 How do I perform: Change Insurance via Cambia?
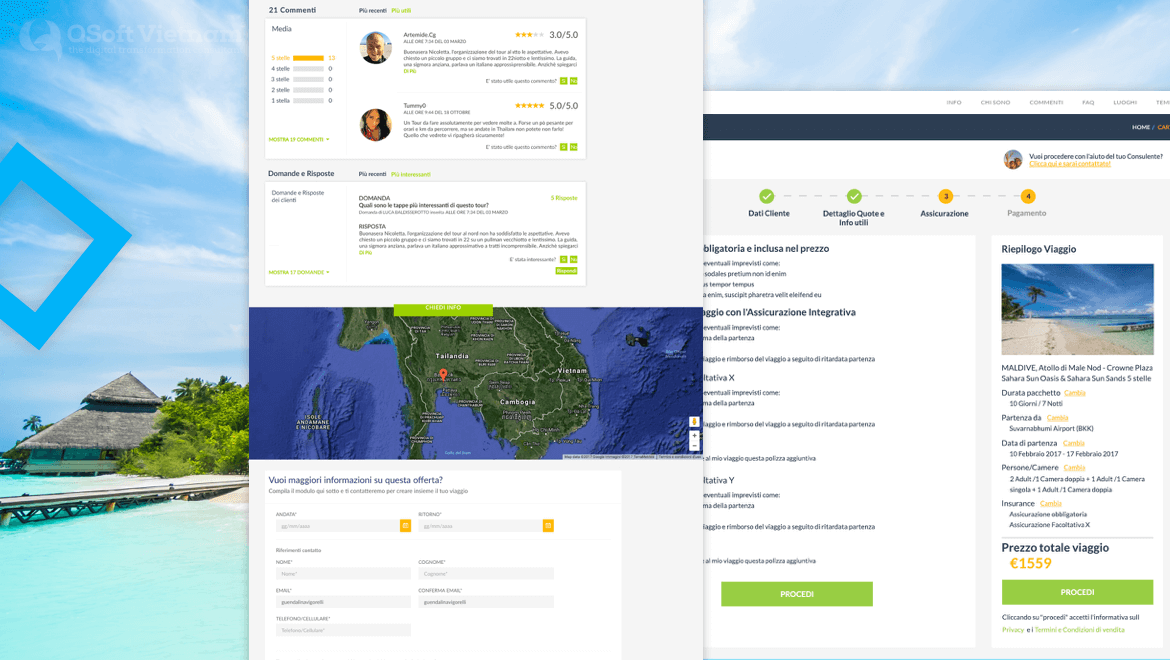[x=1051, y=503]
